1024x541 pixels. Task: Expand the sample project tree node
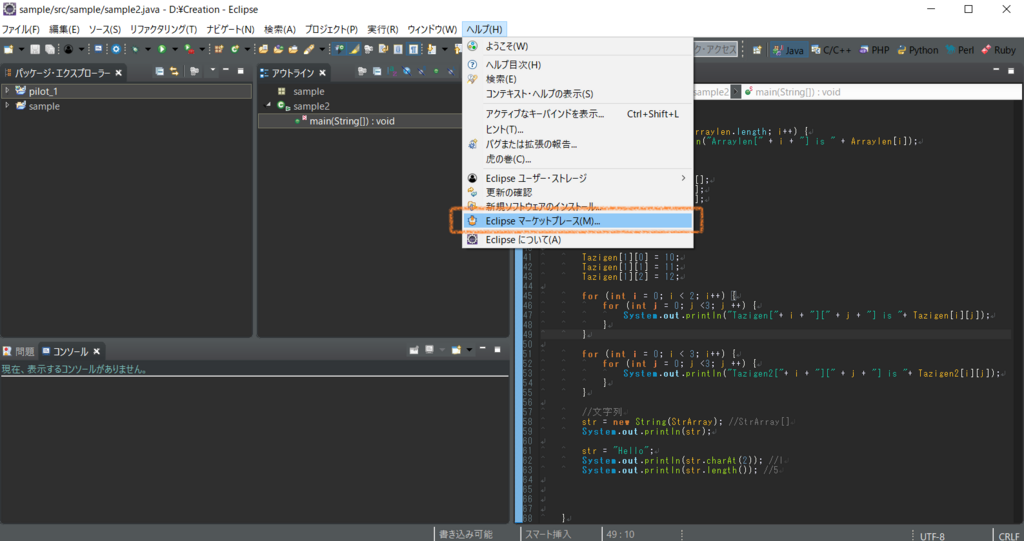[x=7, y=105]
